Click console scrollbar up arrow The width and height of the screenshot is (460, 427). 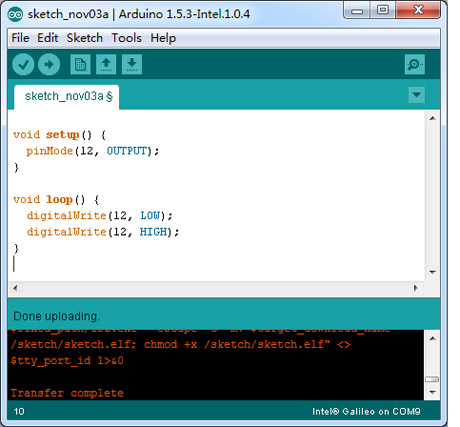pos(433,339)
